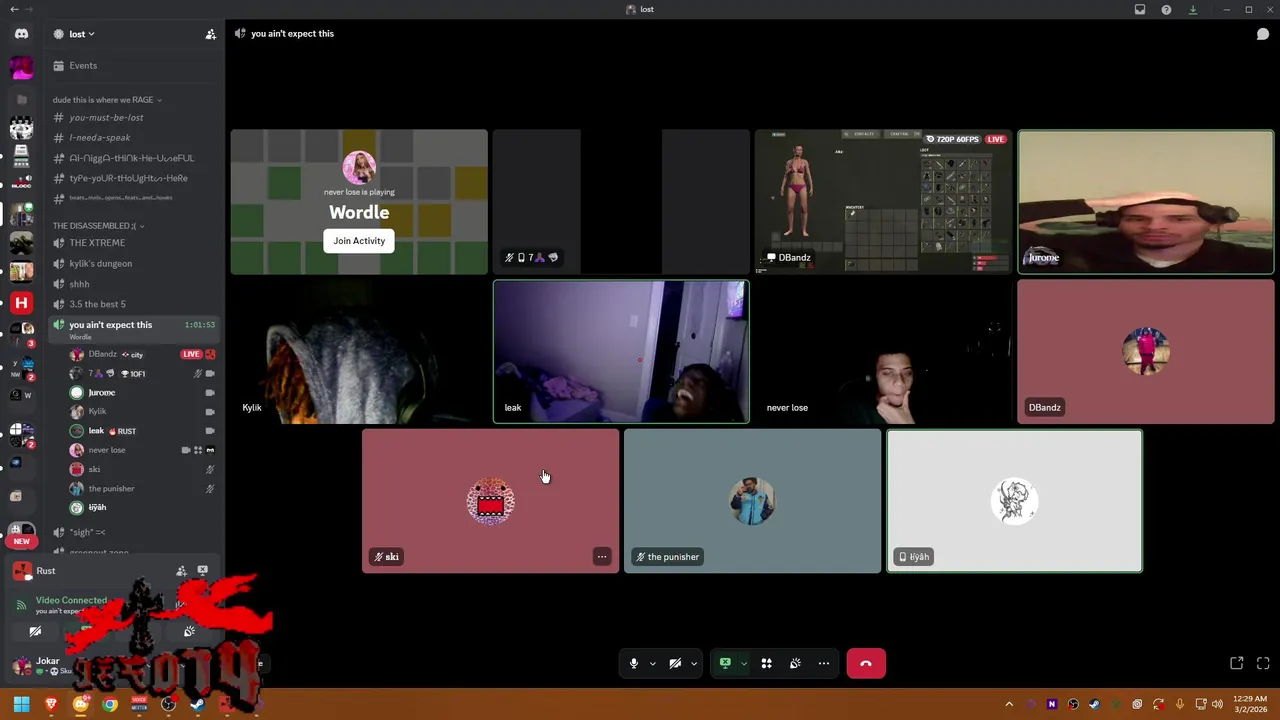
Task: Focus never lose's video tile
Action: coord(883,352)
